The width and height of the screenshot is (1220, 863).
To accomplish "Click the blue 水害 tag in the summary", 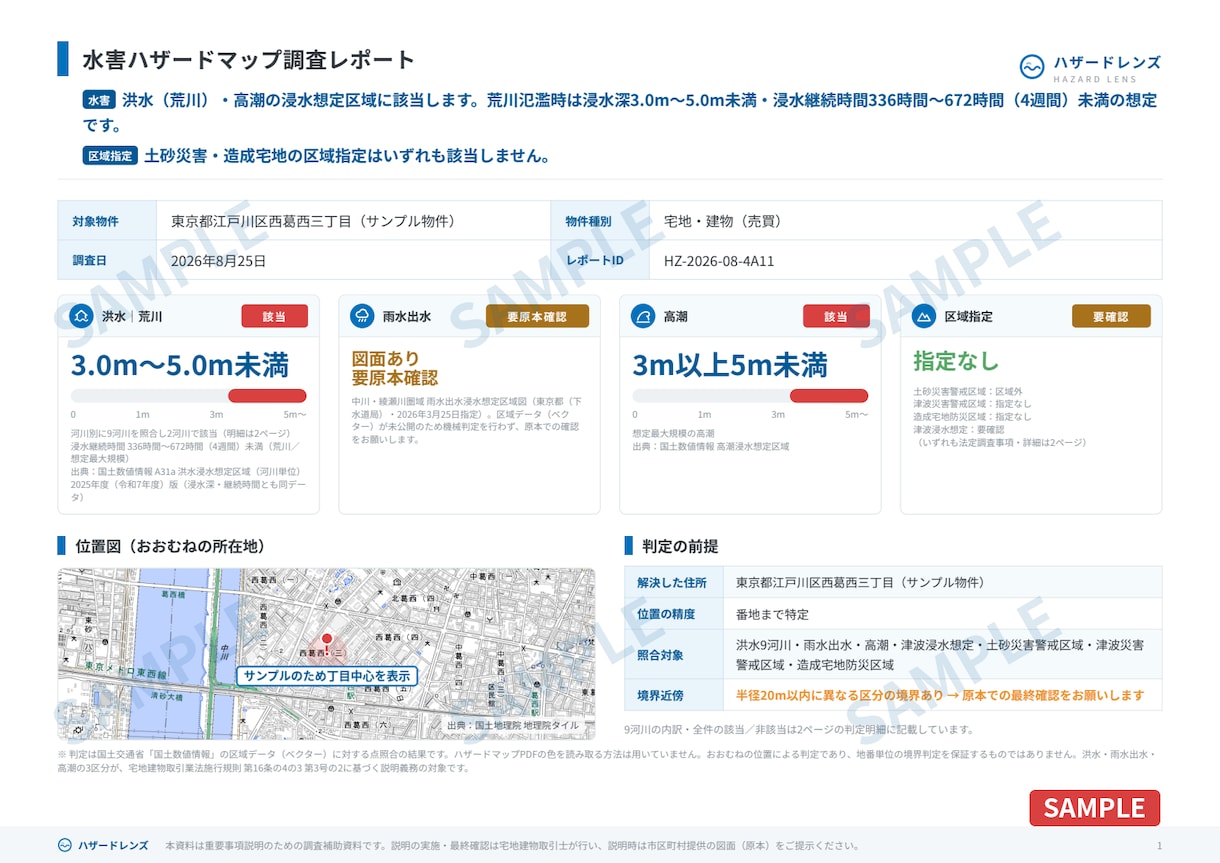I will pyautogui.click(x=98, y=100).
